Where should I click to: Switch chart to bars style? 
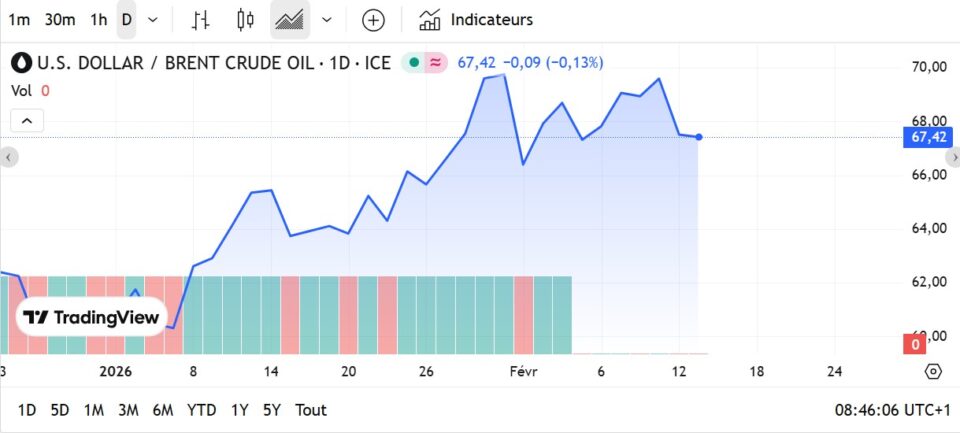pos(201,20)
